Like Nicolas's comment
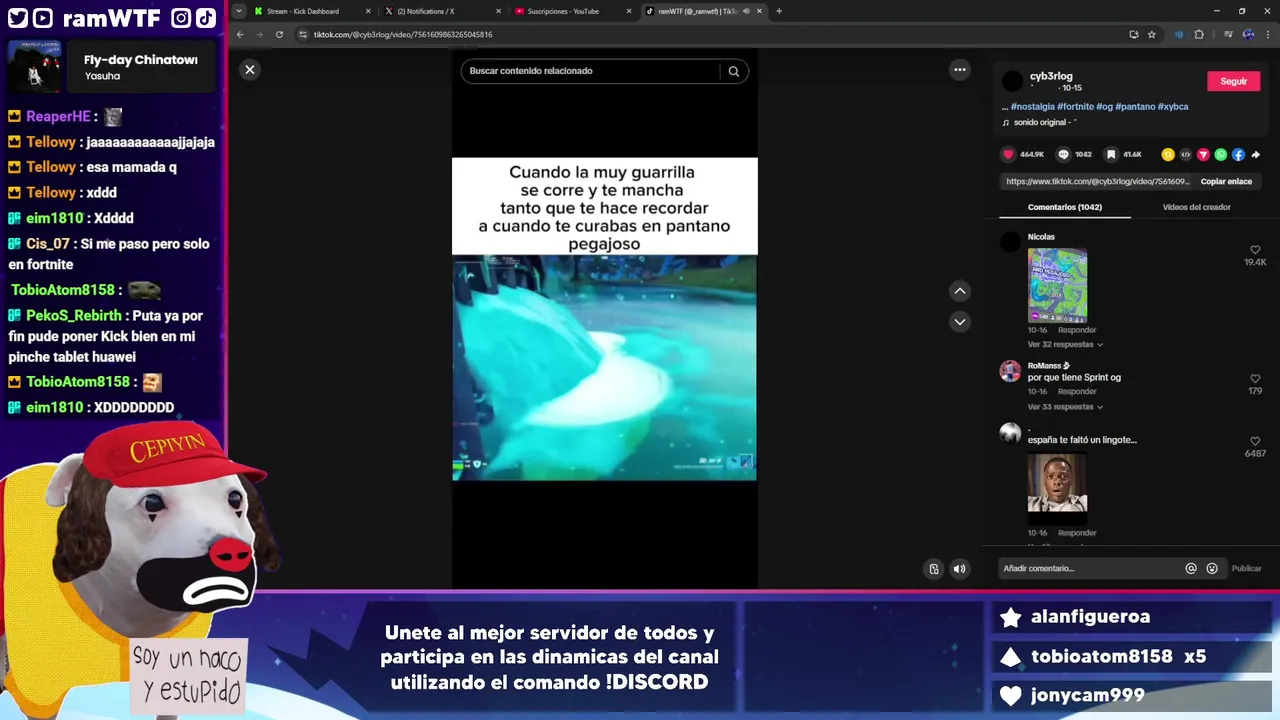 pos(1255,250)
